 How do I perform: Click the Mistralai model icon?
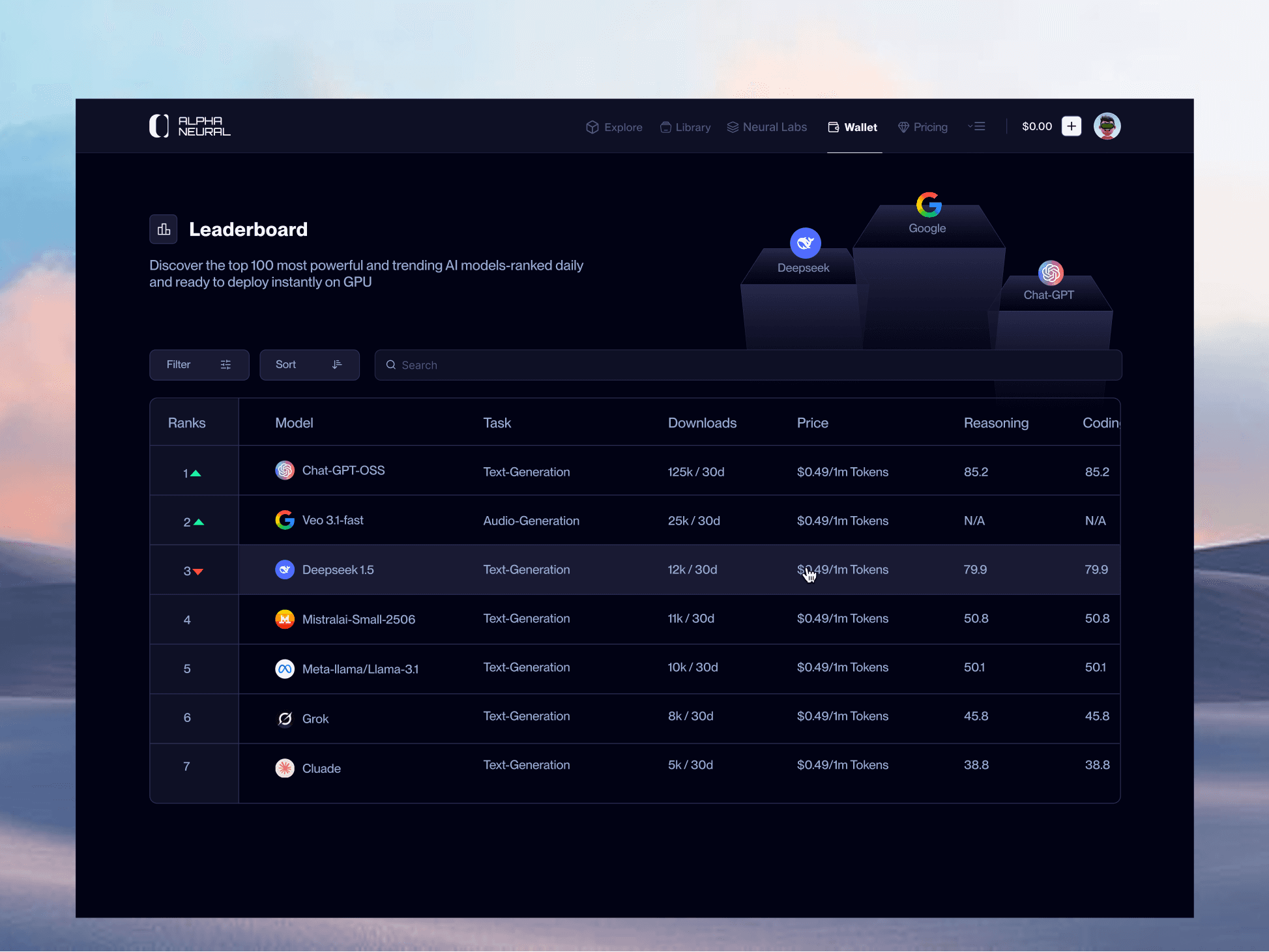(285, 619)
